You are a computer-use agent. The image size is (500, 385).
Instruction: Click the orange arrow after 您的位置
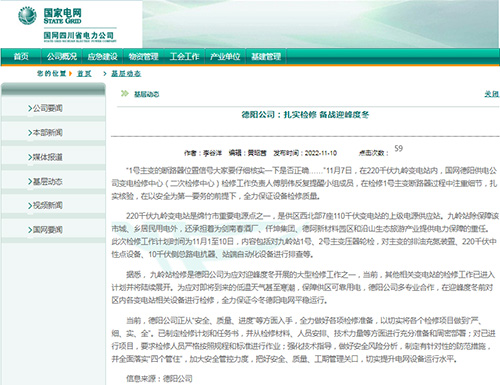[70, 74]
